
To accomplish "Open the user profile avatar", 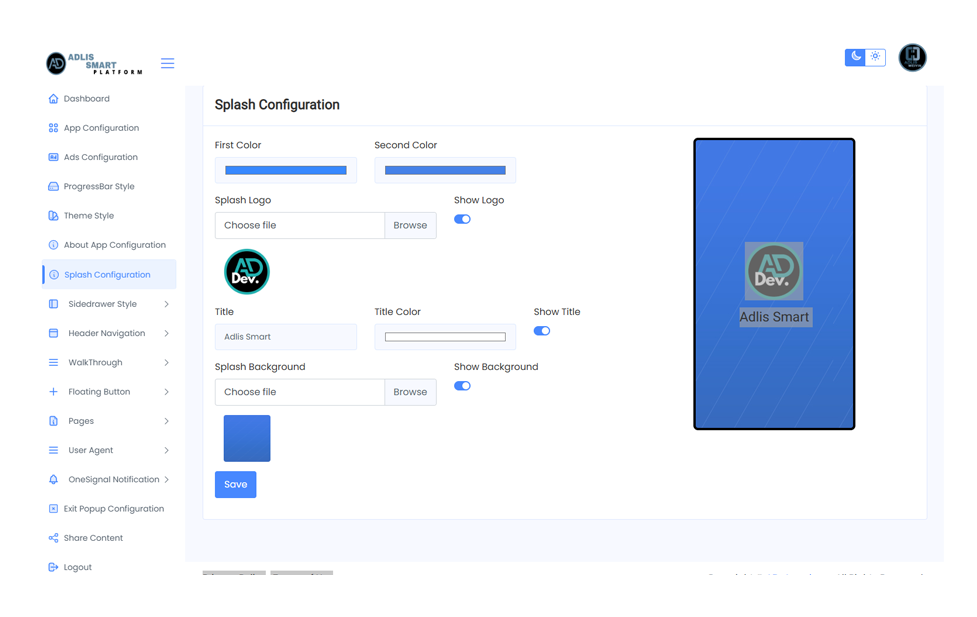I will (912, 57).
